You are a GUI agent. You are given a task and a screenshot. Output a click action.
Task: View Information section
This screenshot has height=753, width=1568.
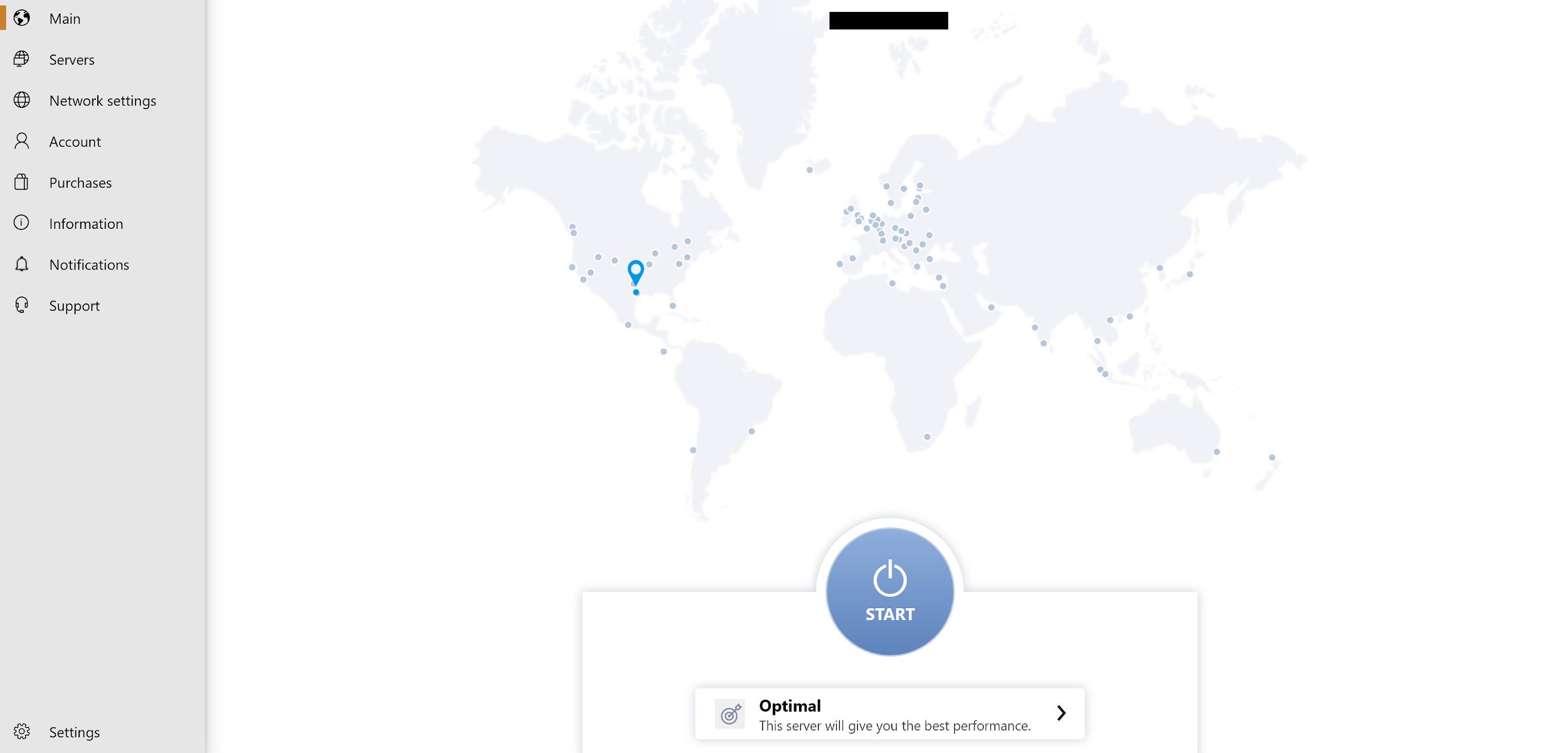pos(85,223)
